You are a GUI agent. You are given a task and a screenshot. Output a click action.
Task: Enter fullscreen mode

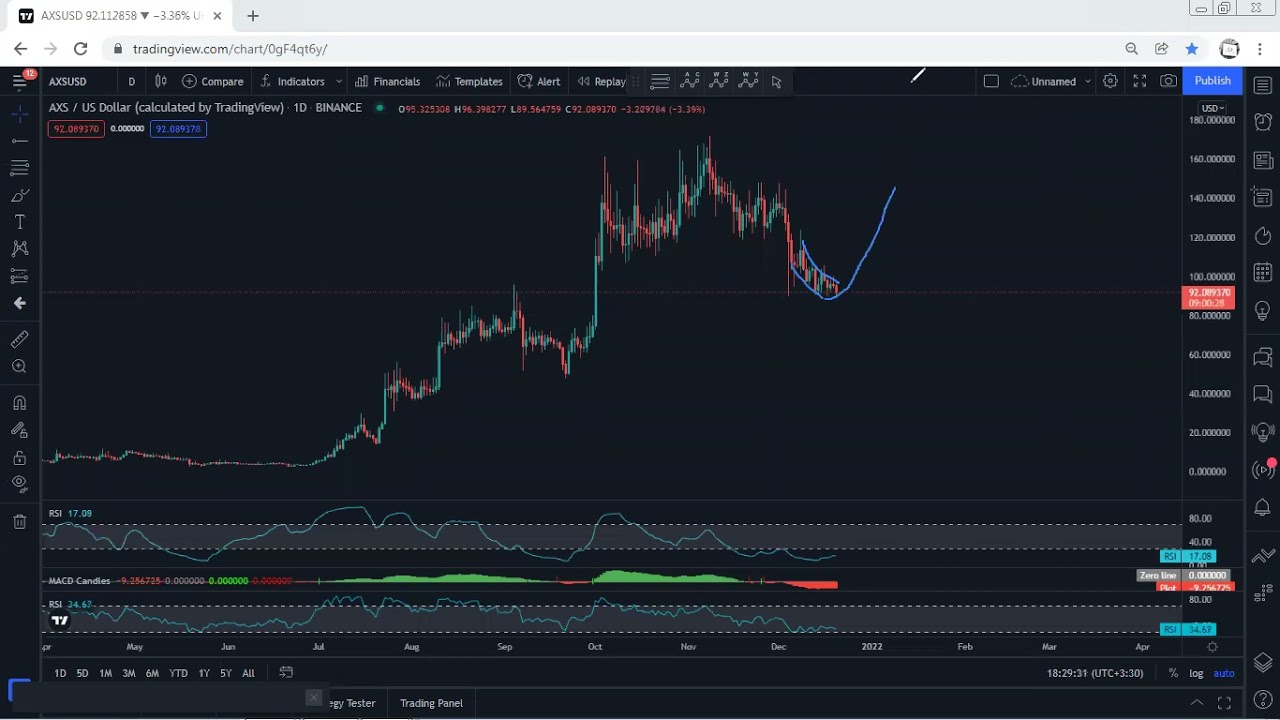pos(1139,81)
